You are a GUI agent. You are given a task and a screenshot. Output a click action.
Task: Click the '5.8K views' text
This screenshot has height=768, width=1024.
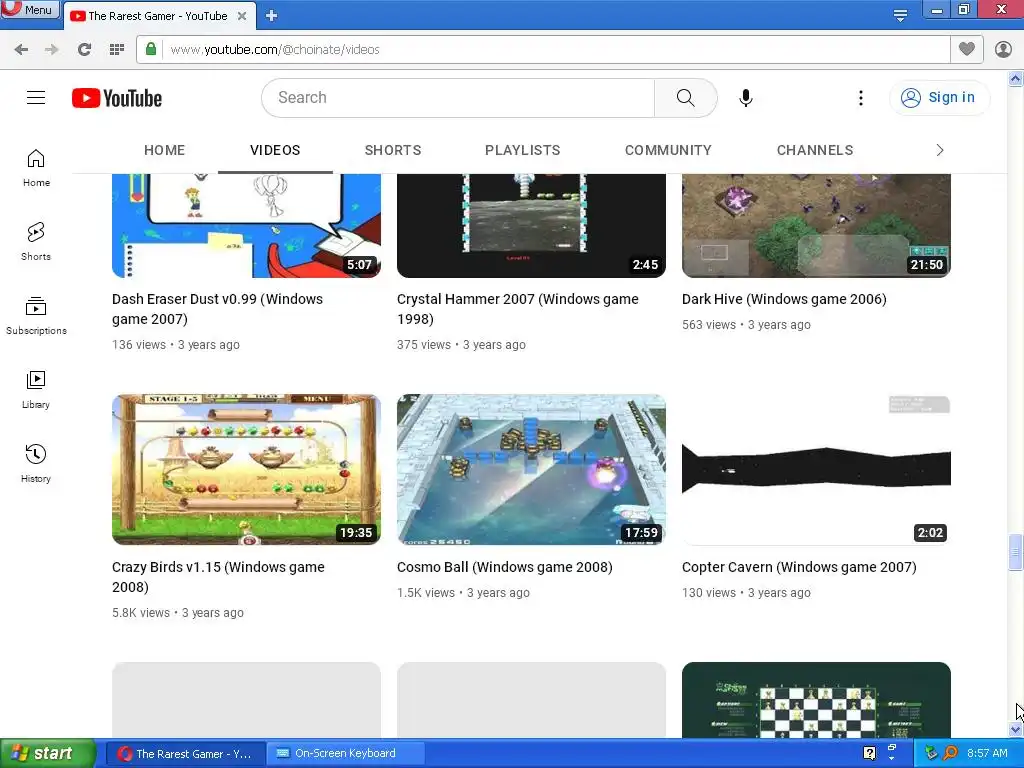point(140,613)
